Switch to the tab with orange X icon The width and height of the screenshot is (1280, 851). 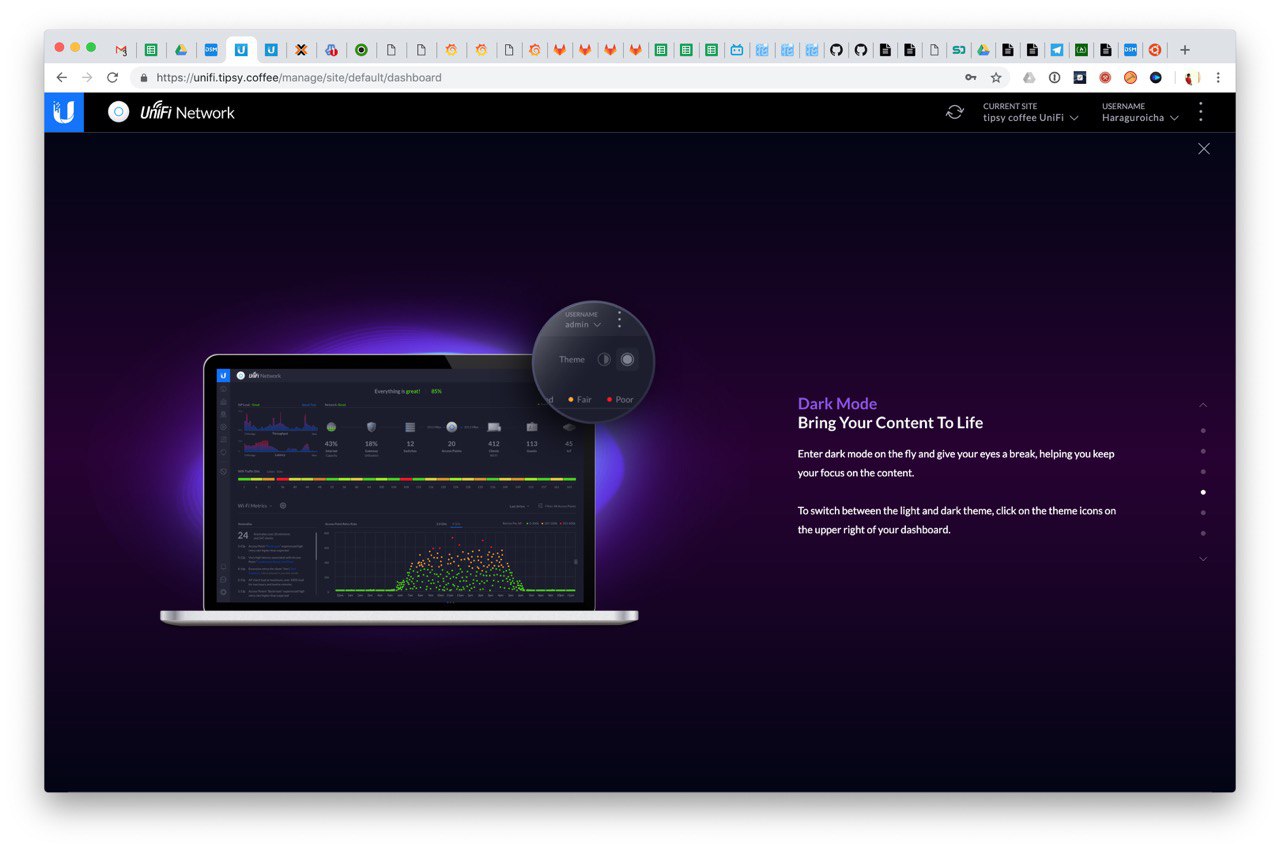pyautogui.click(x=300, y=49)
